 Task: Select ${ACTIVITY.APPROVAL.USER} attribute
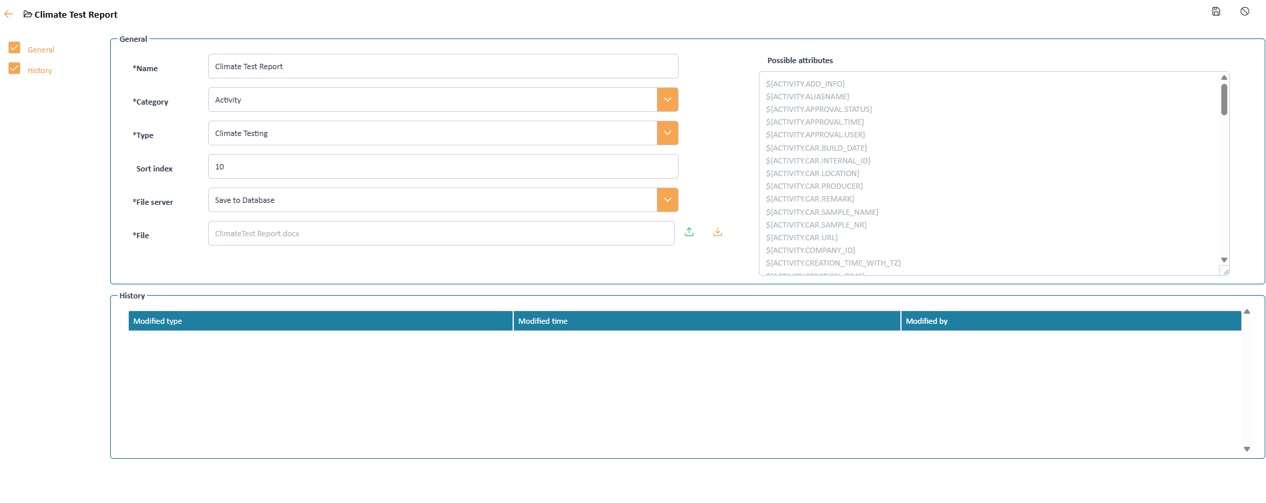click(x=816, y=135)
